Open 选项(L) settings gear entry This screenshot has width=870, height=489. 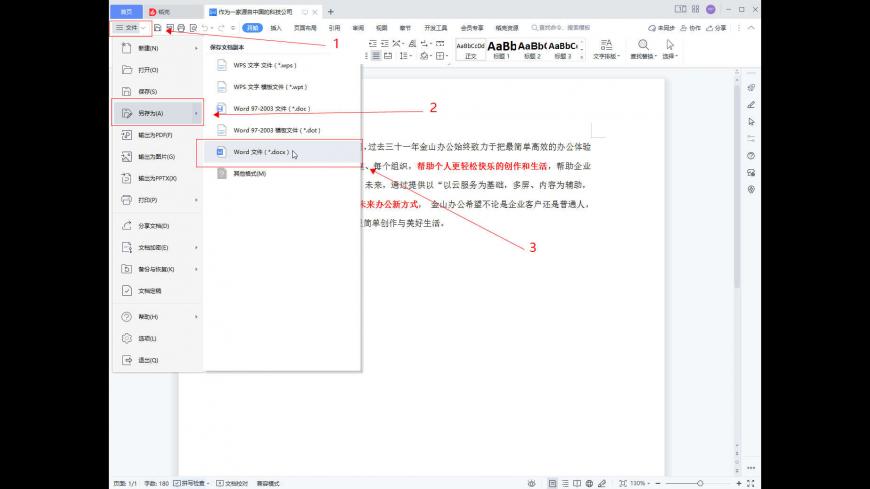(x=158, y=339)
